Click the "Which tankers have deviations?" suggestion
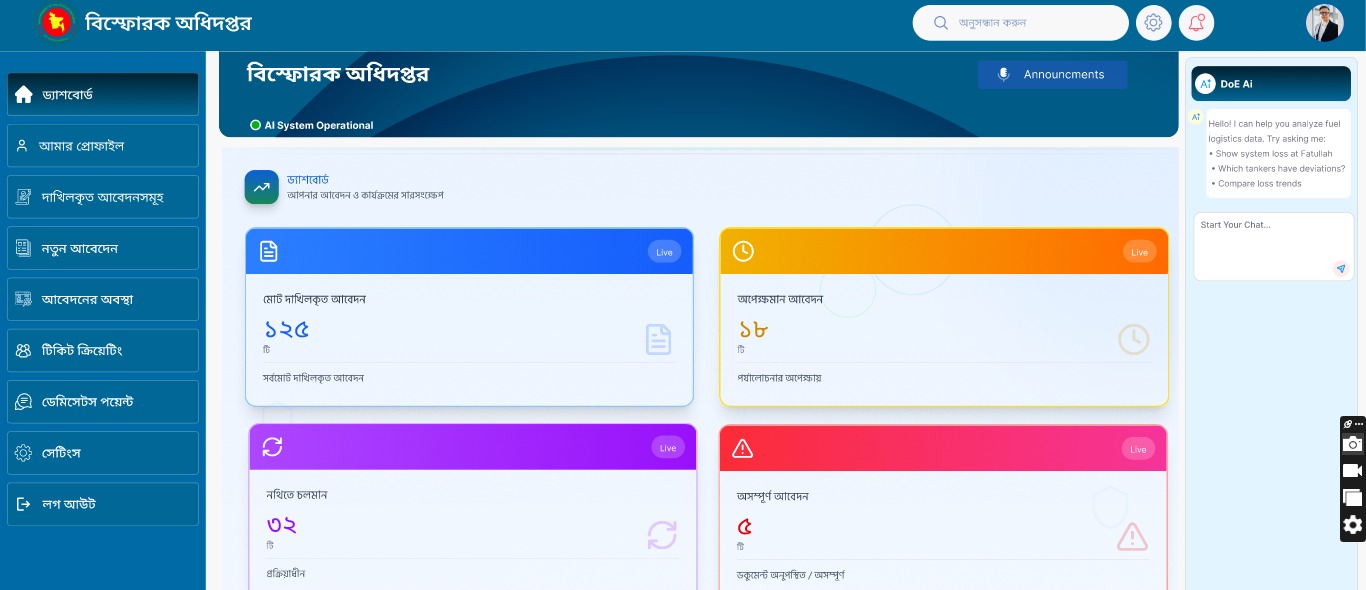The height and width of the screenshot is (590, 1366). 1281,169
